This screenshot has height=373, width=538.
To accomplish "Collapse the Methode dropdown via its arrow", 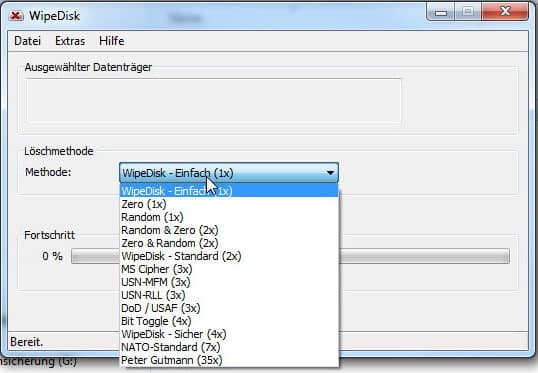I will coord(330,173).
